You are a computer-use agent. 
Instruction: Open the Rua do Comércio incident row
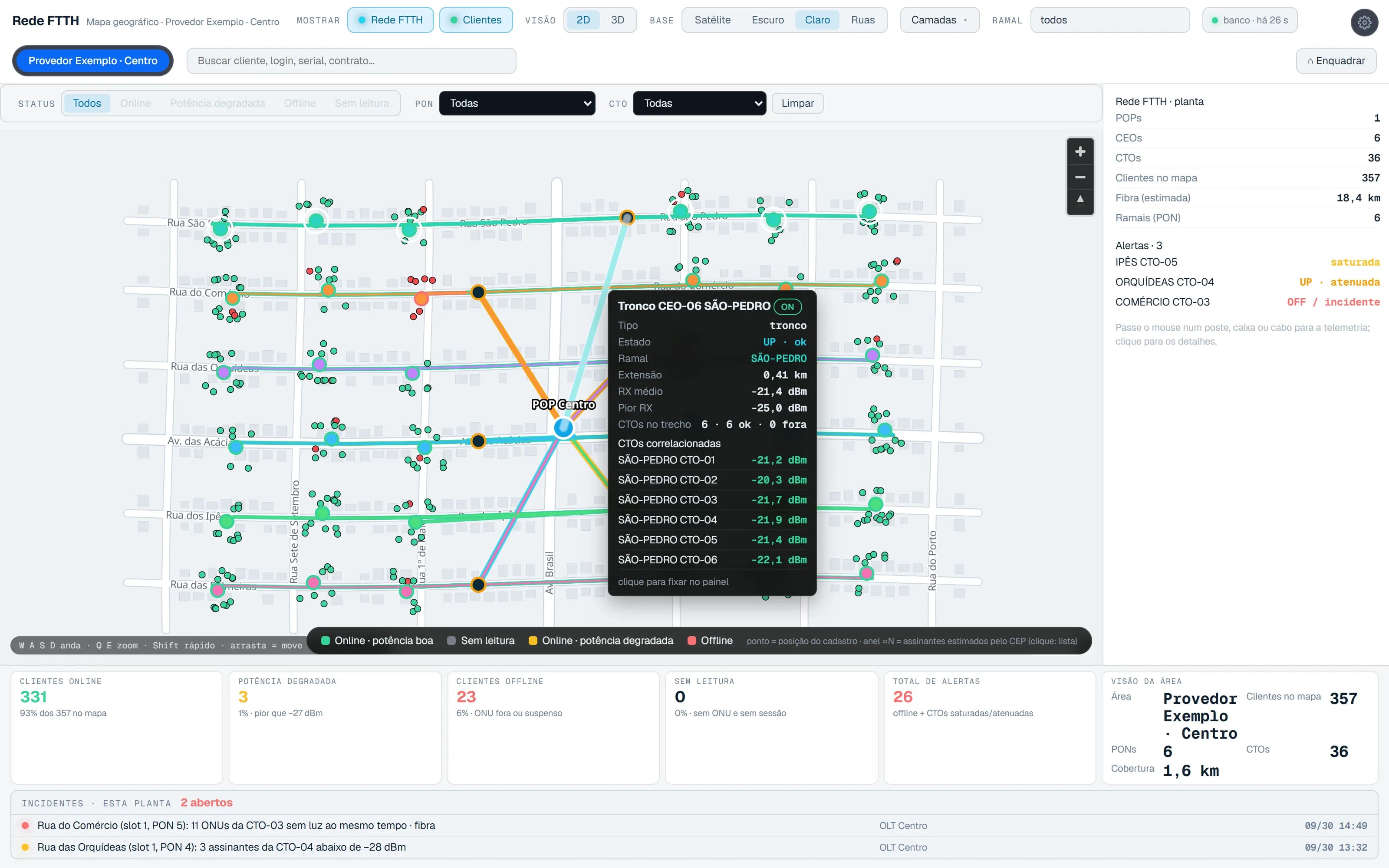point(694,825)
